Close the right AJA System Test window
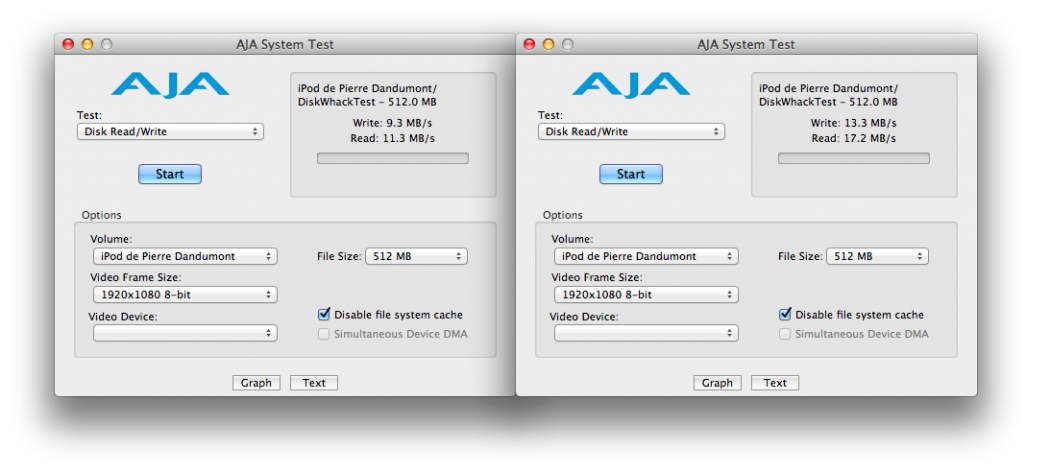 click(x=529, y=44)
